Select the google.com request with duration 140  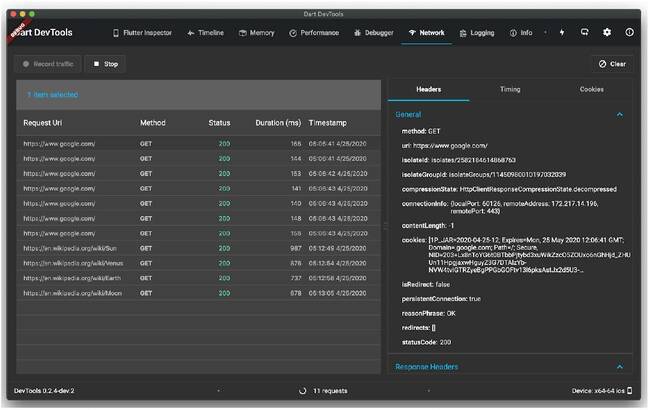pos(198,203)
